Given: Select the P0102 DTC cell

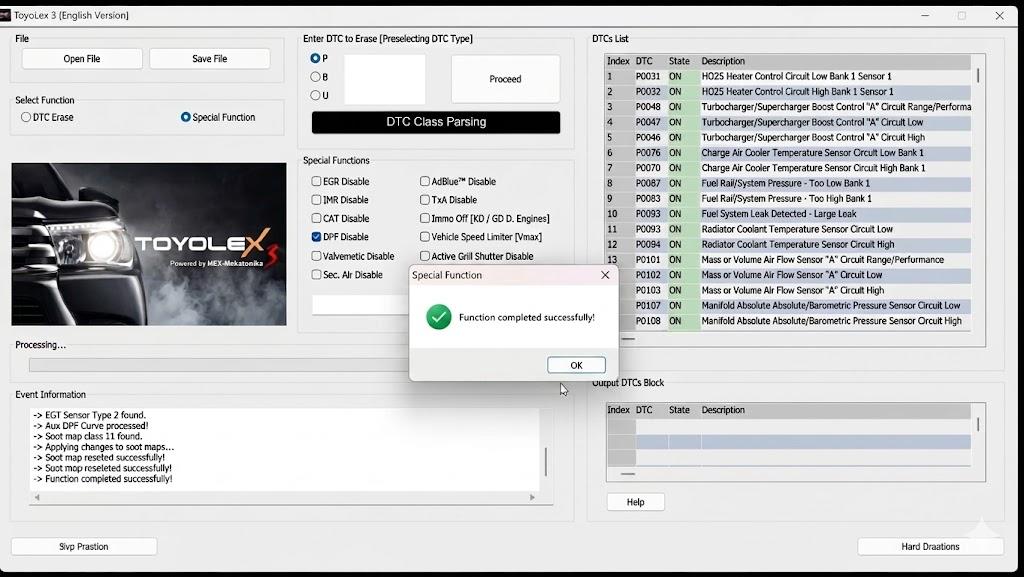Looking at the screenshot, I should click(648, 275).
